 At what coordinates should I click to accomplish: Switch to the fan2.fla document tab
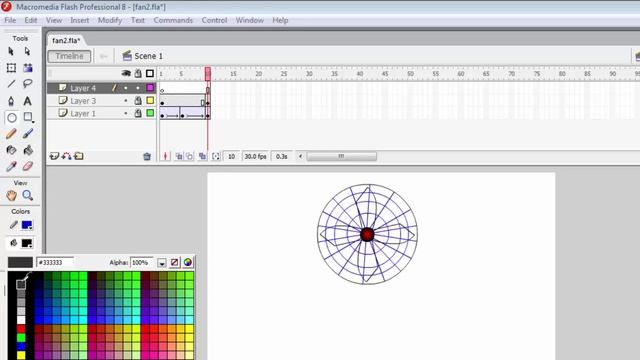coord(66,40)
